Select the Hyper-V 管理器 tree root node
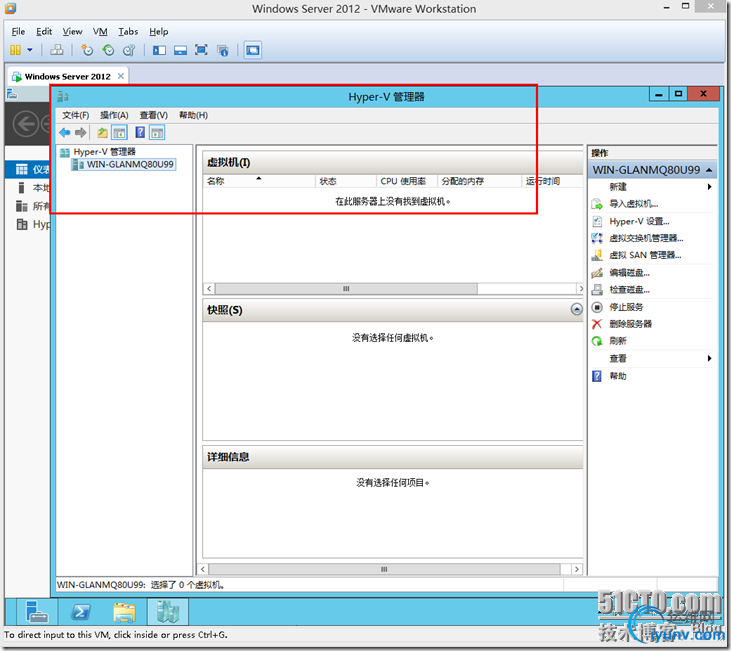The height and width of the screenshot is (651, 731). (x=98, y=152)
